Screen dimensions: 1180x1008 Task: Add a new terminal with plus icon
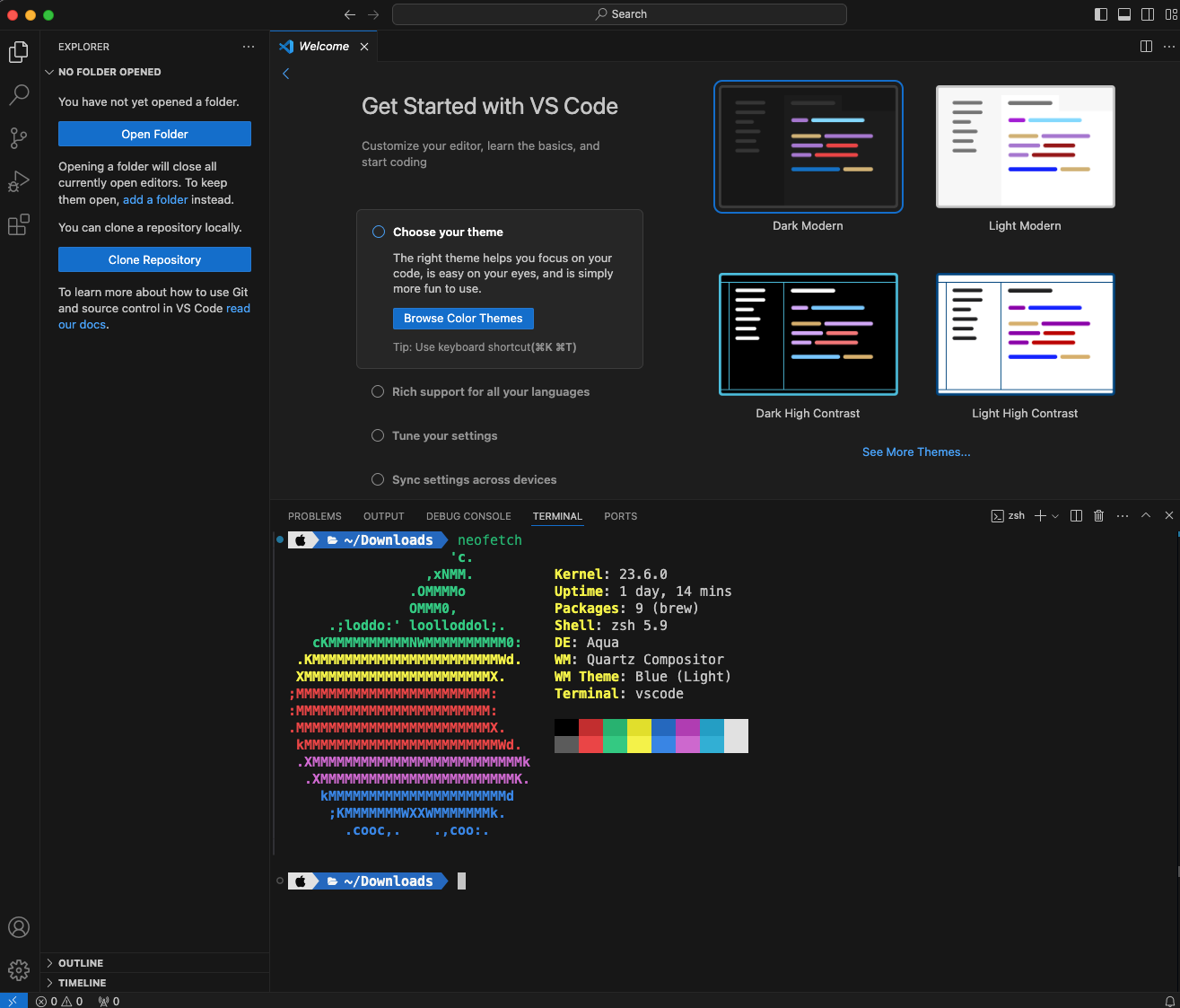point(1040,516)
